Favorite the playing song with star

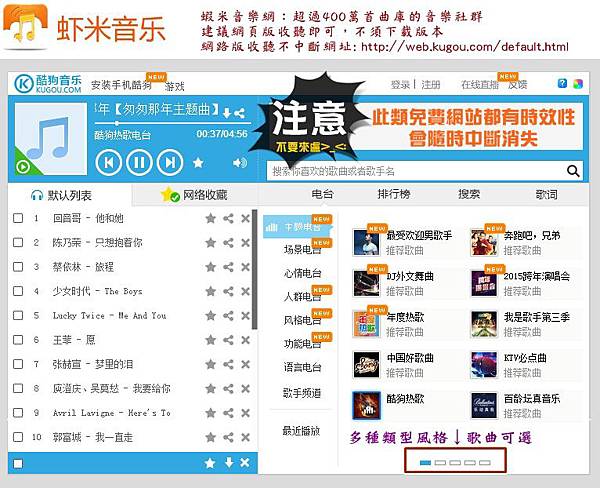click(198, 163)
